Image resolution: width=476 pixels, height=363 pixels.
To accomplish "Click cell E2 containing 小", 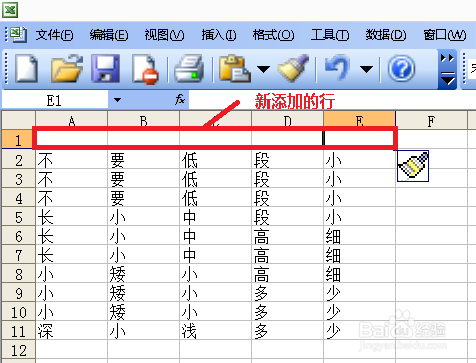I will [x=359, y=160].
